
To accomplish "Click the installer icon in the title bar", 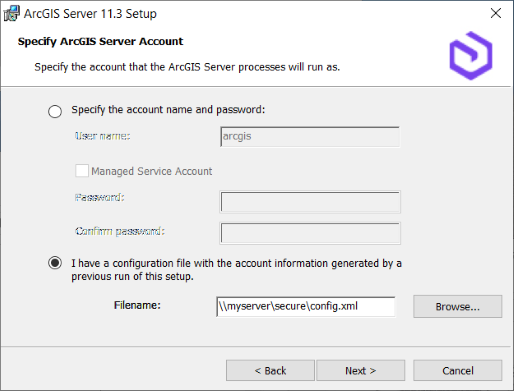I will (12, 14).
